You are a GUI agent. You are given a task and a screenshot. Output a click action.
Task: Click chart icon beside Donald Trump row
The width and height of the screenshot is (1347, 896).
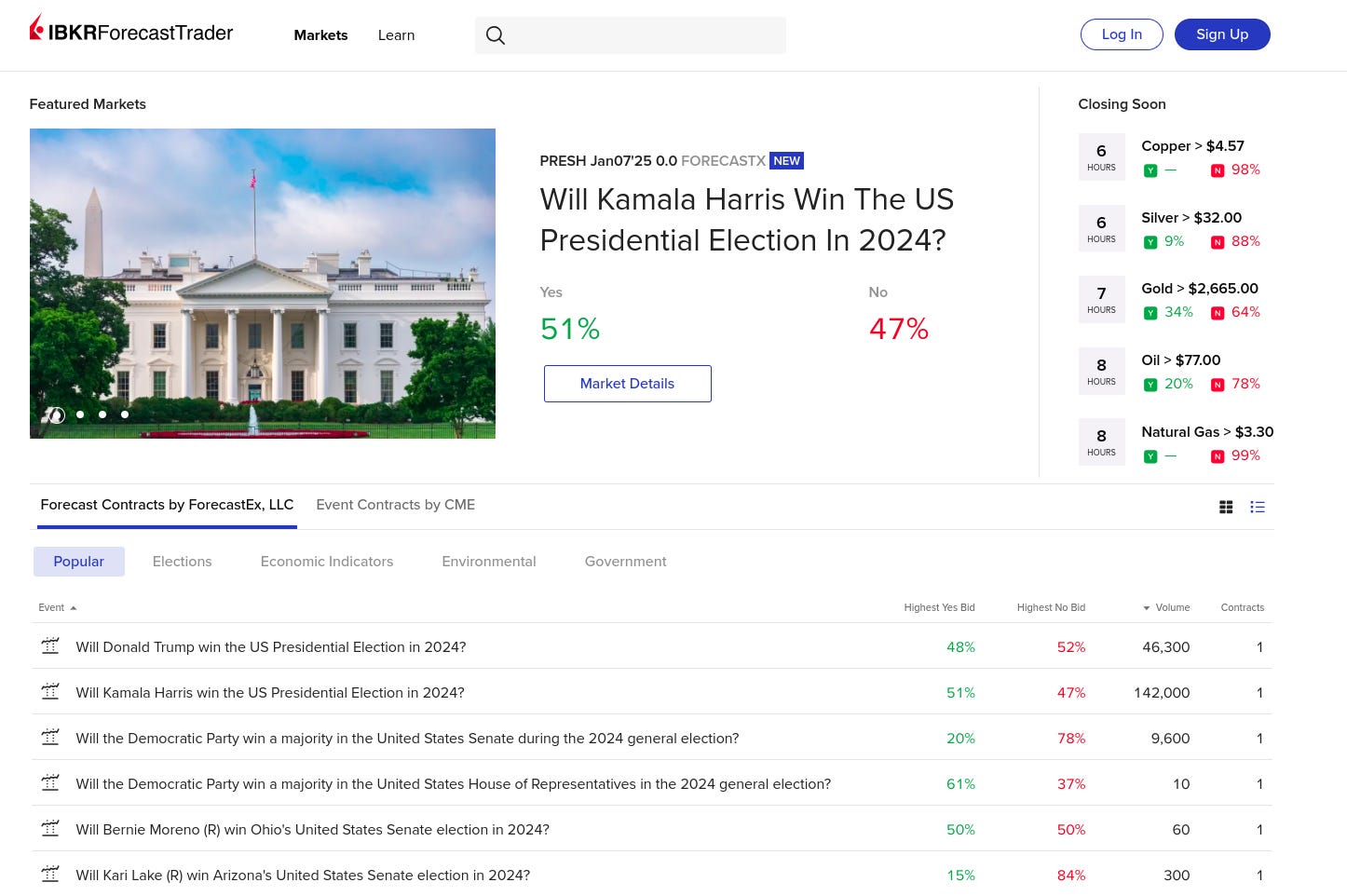point(50,645)
